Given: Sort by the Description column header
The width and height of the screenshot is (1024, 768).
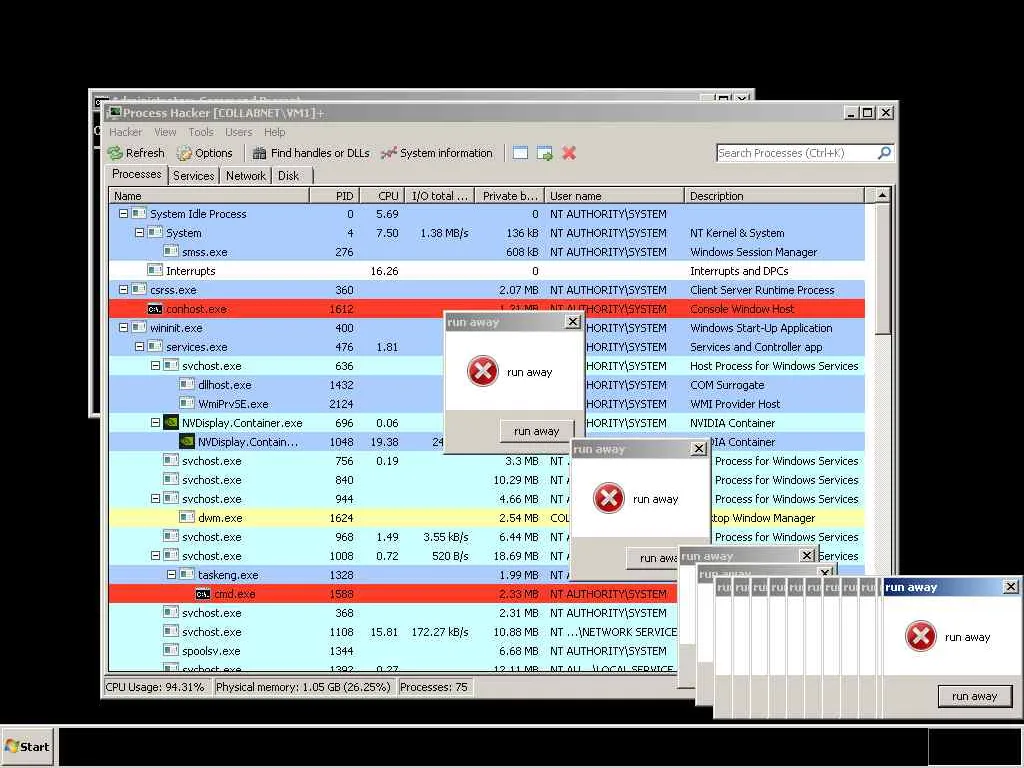Looking at the screenshot, I should click(775, 196).
